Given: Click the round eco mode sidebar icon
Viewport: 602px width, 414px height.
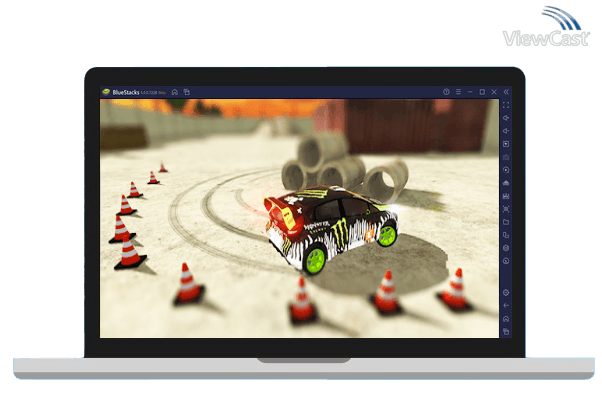Looking at the screenshot, I should click(x=506, y=261).
